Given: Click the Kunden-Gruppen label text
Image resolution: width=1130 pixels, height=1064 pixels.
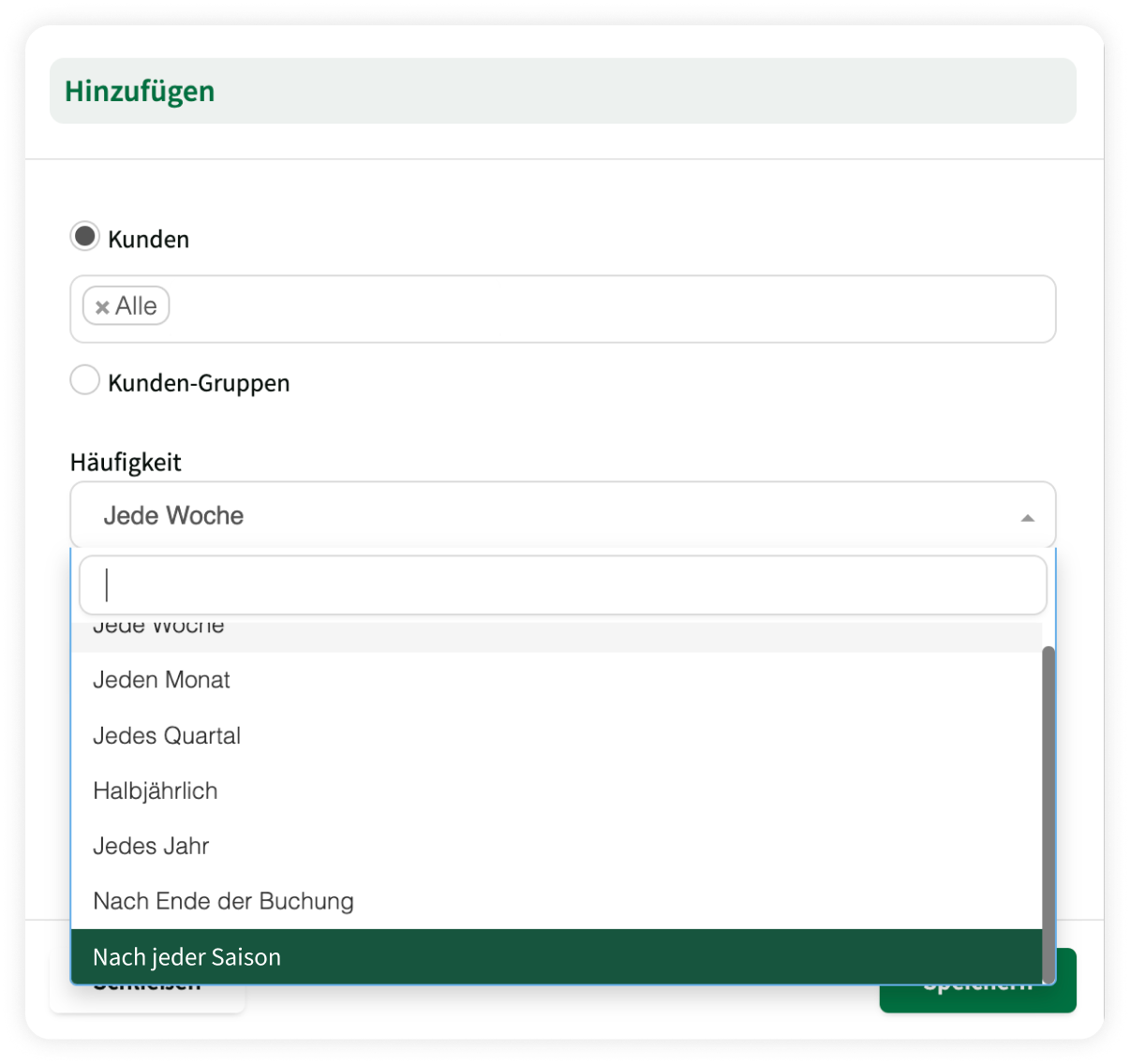Looking at the screenshot, I should [199, 383].
